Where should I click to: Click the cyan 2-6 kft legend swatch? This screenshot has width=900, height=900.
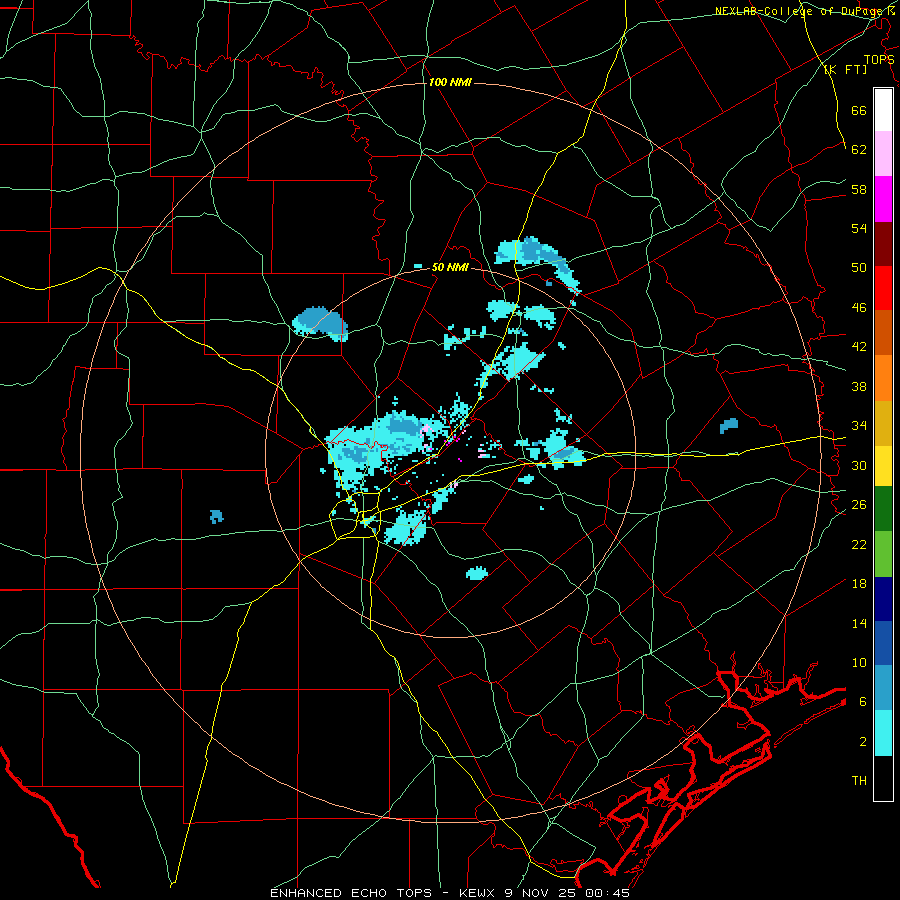pos(883,733)
